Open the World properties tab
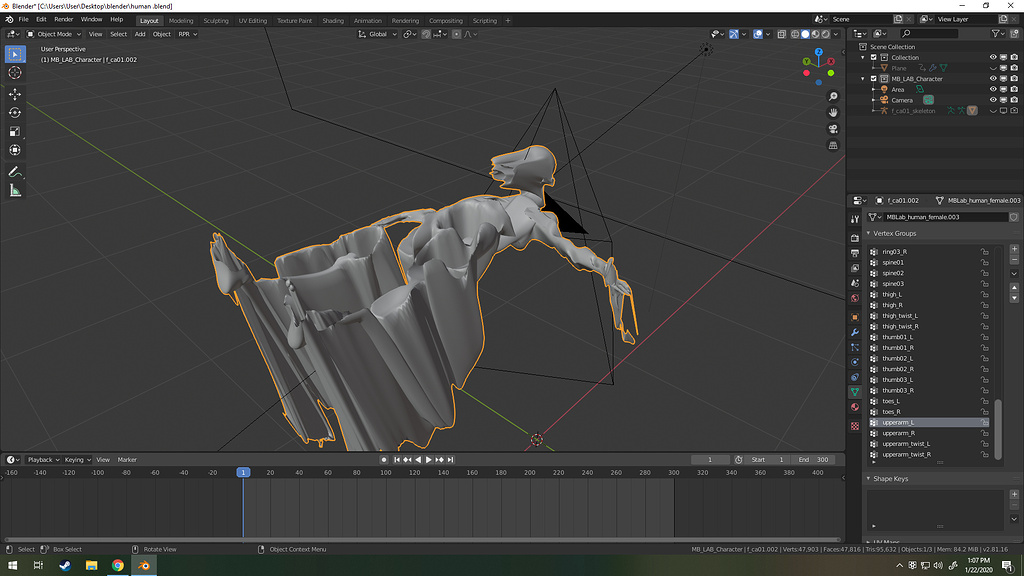1024x576 pixels. coord(855,298)
